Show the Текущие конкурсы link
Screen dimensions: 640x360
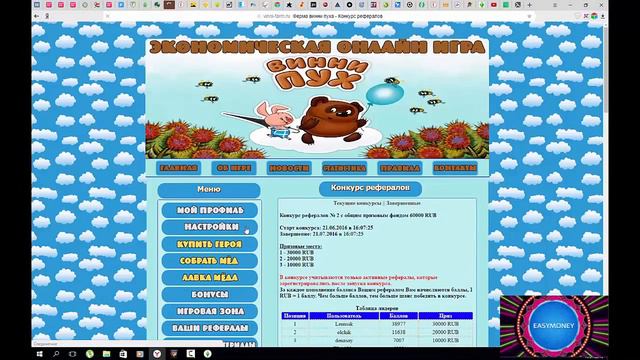(357, 203)
